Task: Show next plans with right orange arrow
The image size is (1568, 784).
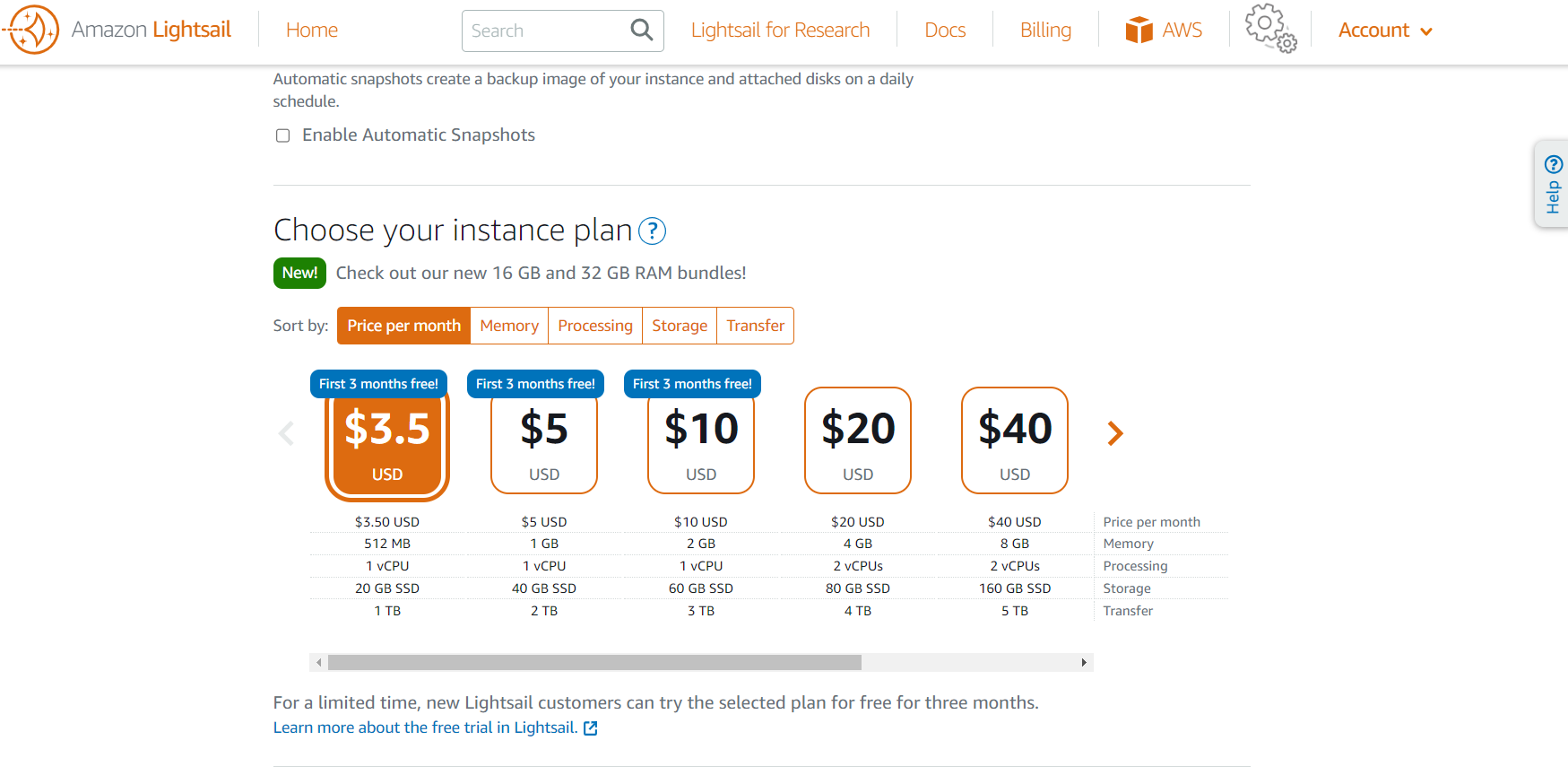Action: 1114,433
